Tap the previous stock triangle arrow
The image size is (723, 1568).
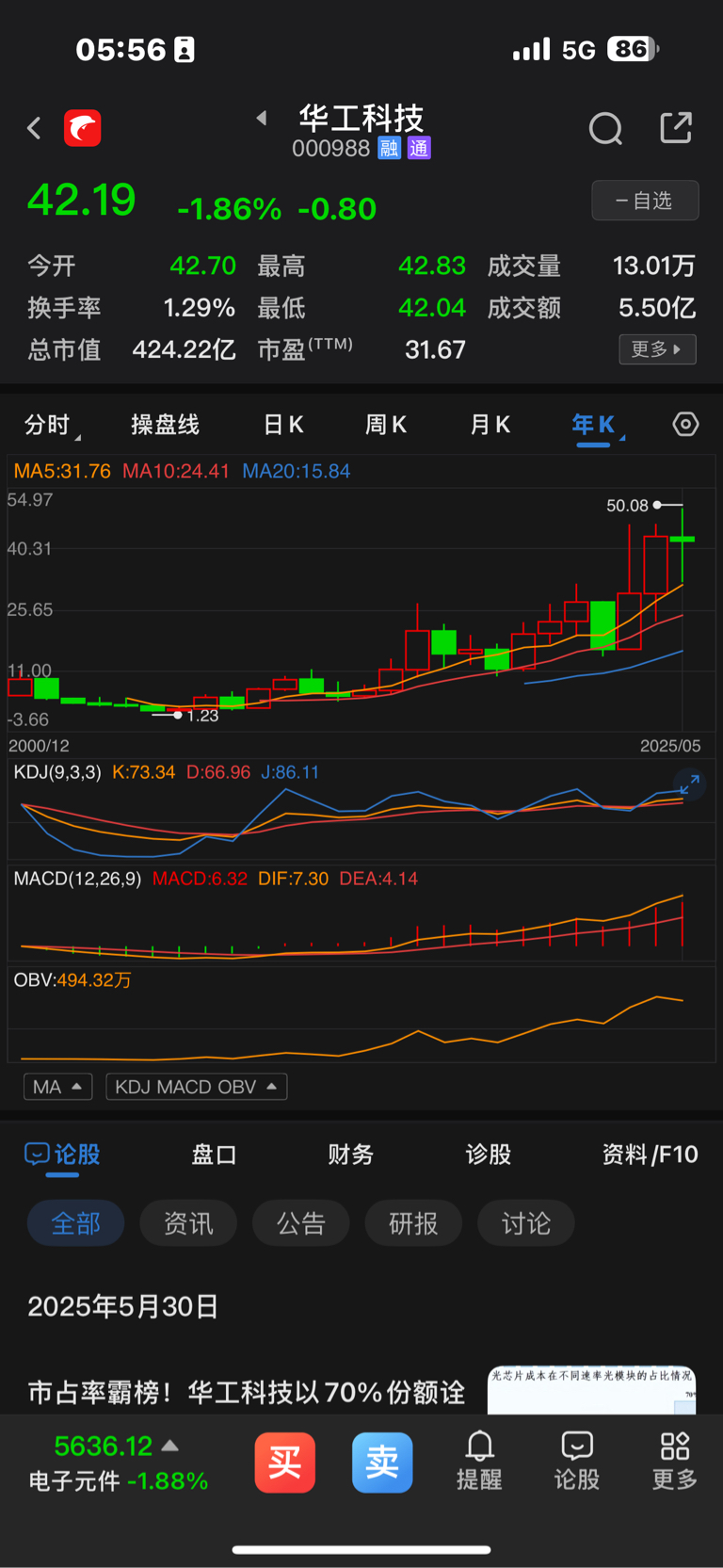tap(262, 118)
